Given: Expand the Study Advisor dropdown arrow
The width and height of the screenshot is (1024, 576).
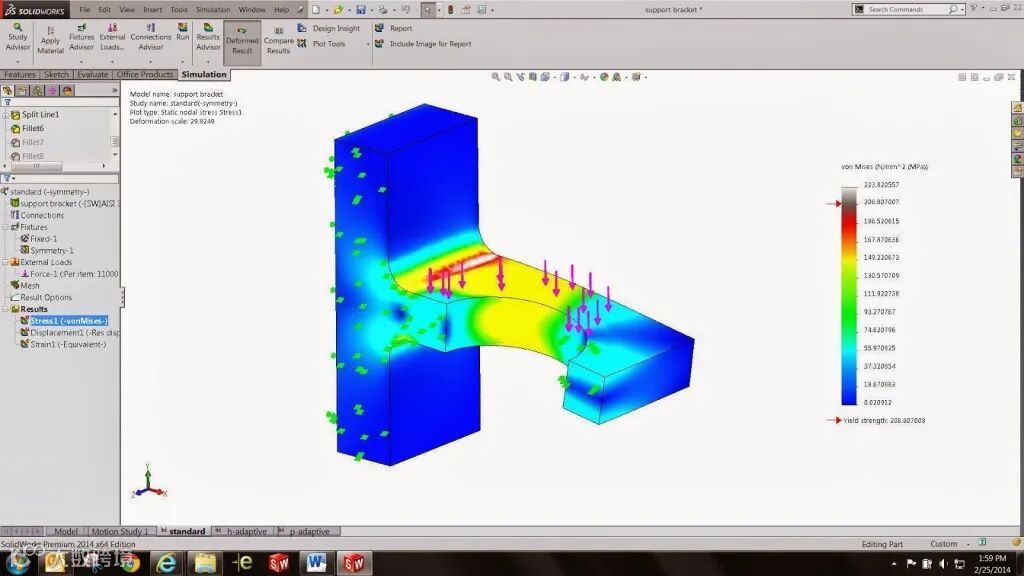Looking at the screenshot, I should (x=18, y=62).
